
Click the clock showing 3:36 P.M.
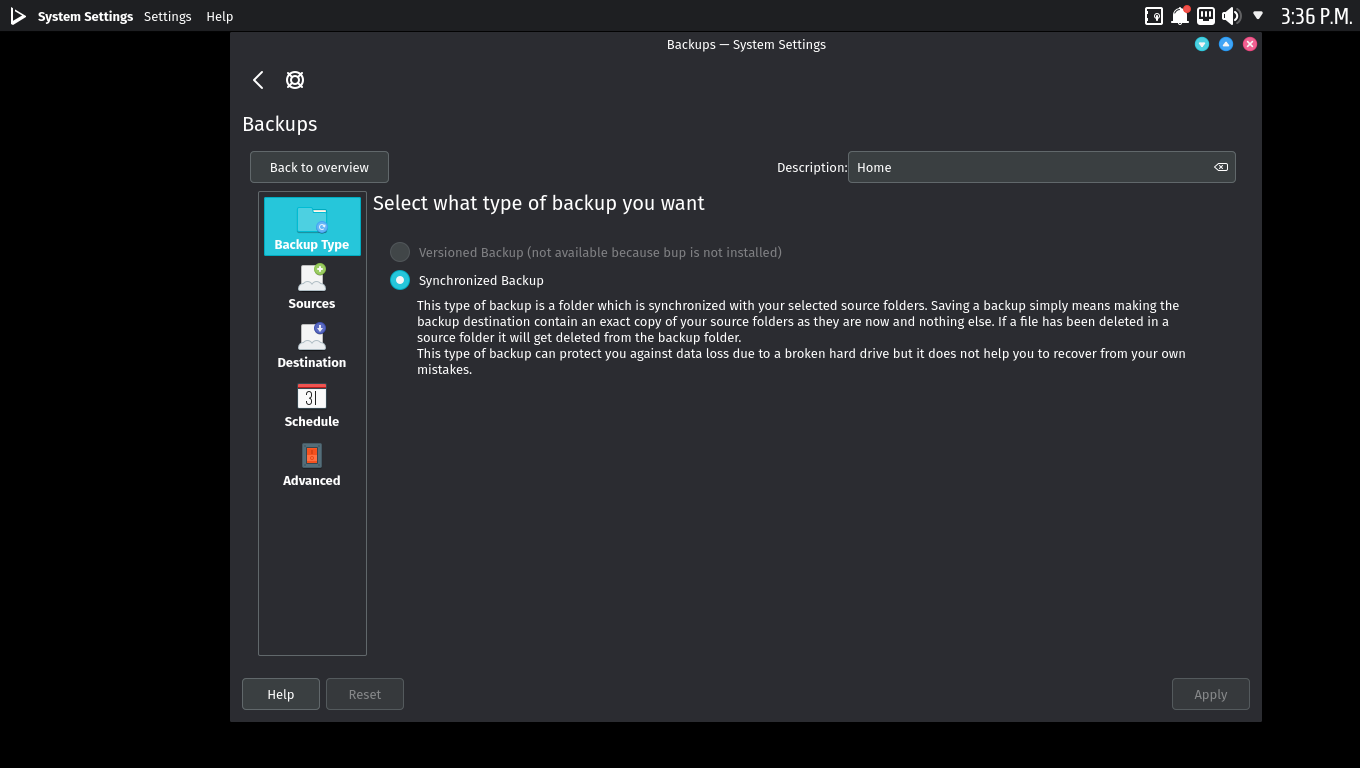point(1316,16)
